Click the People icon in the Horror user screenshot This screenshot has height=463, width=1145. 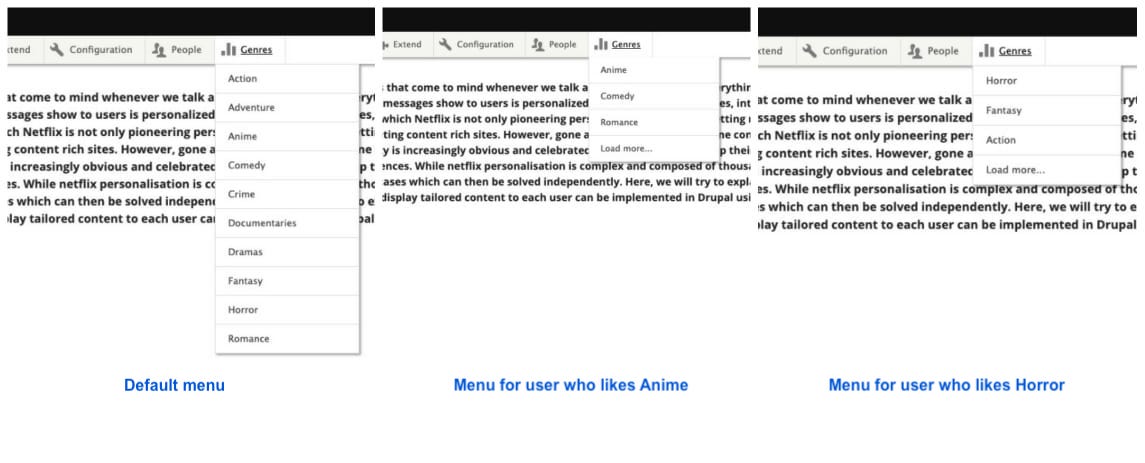tap(916, 50)
